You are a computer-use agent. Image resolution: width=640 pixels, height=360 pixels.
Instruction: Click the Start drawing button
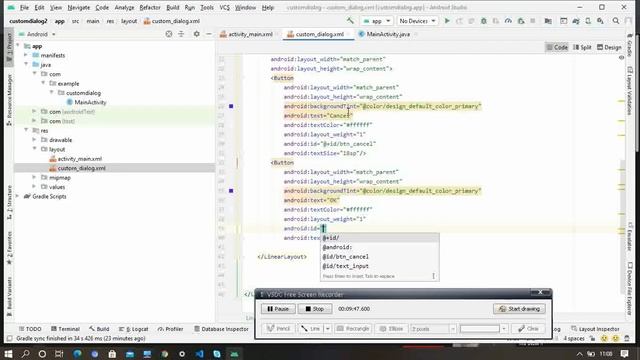tap(519, 309)
